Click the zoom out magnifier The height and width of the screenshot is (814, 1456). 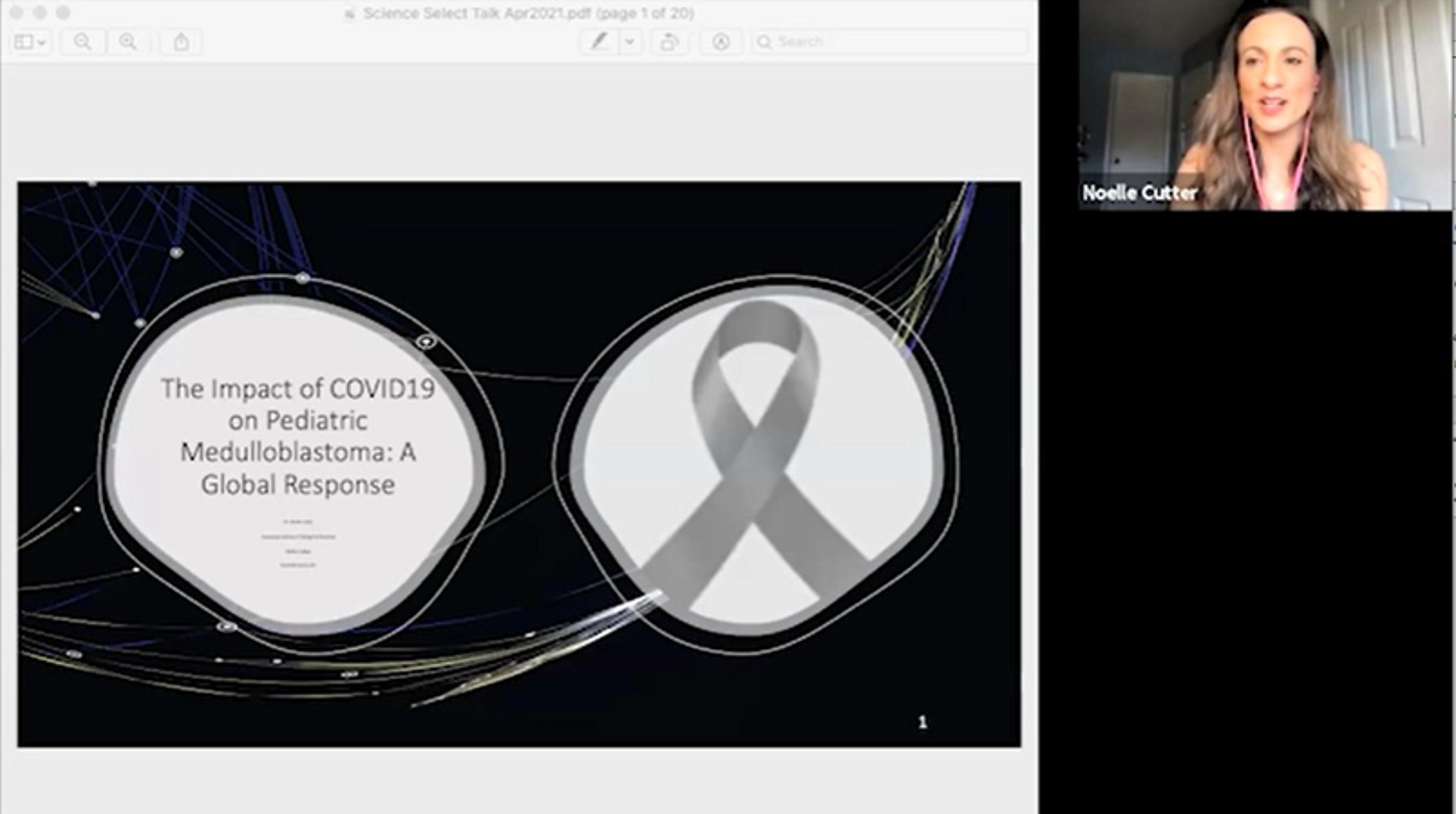tap(83, 42)
